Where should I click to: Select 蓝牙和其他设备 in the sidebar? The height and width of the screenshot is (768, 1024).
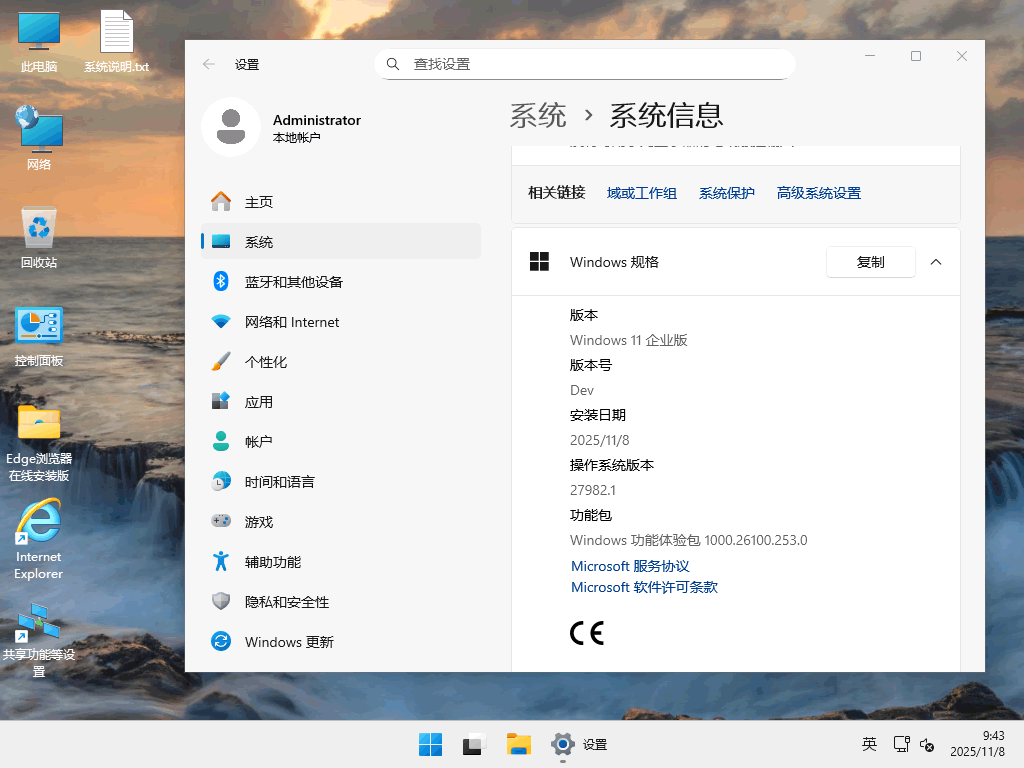(341, 281)
